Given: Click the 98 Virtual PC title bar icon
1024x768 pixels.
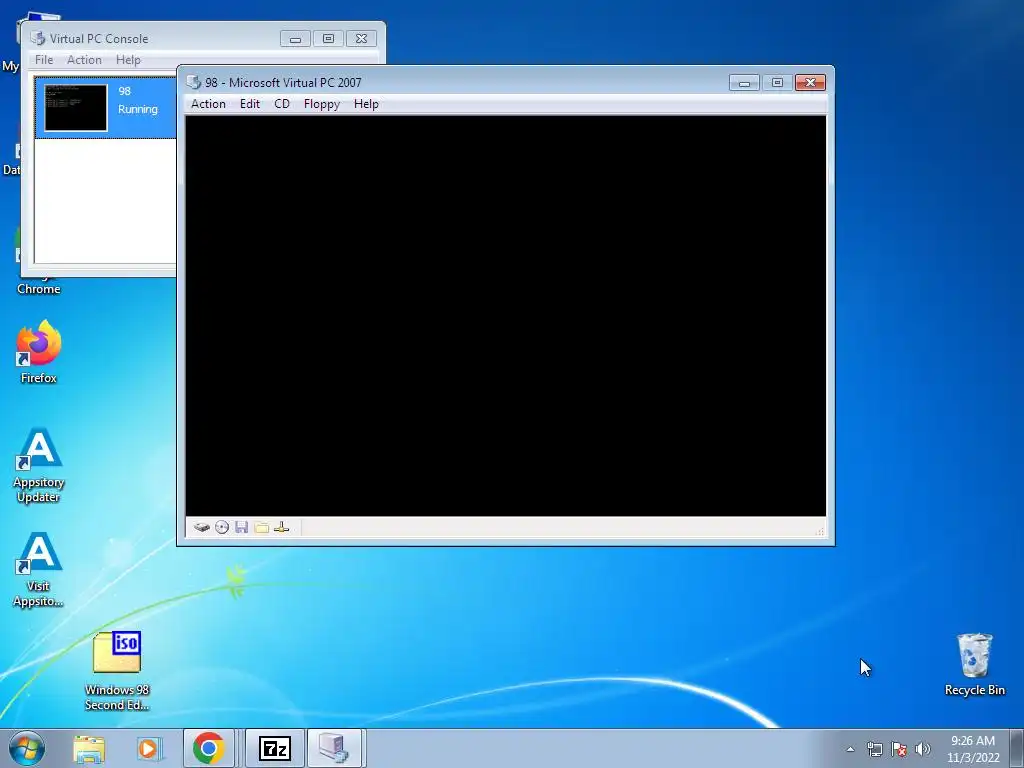Looking at the screenshot, I should 193,82.
